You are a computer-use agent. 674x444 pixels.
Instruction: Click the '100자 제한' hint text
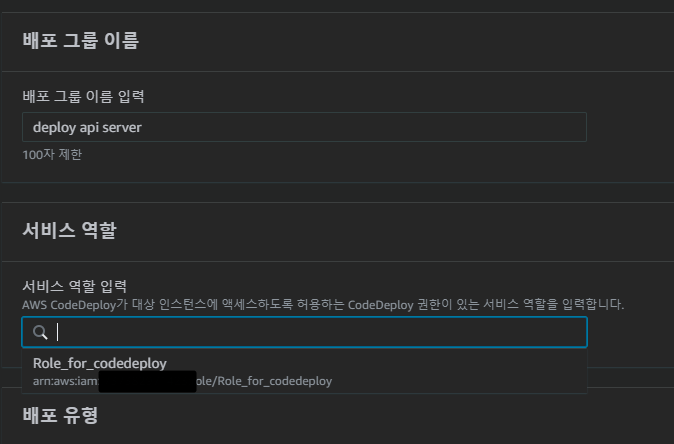point(52,155)
